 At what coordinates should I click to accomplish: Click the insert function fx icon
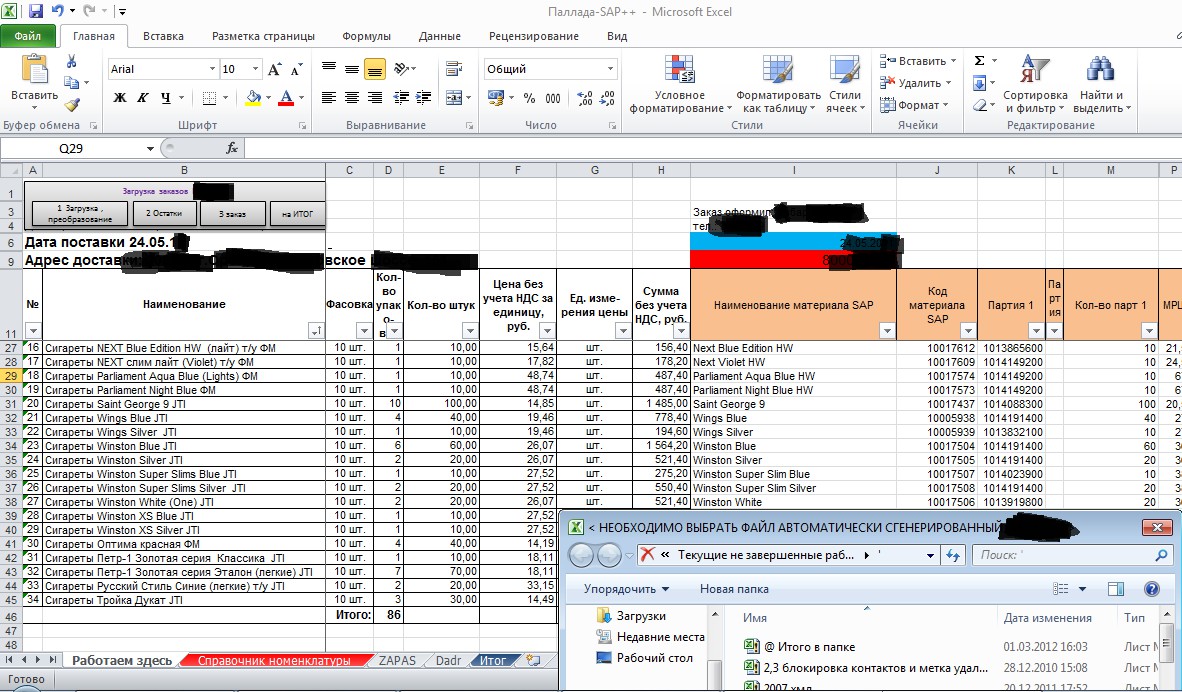click(x=232, y=149)
